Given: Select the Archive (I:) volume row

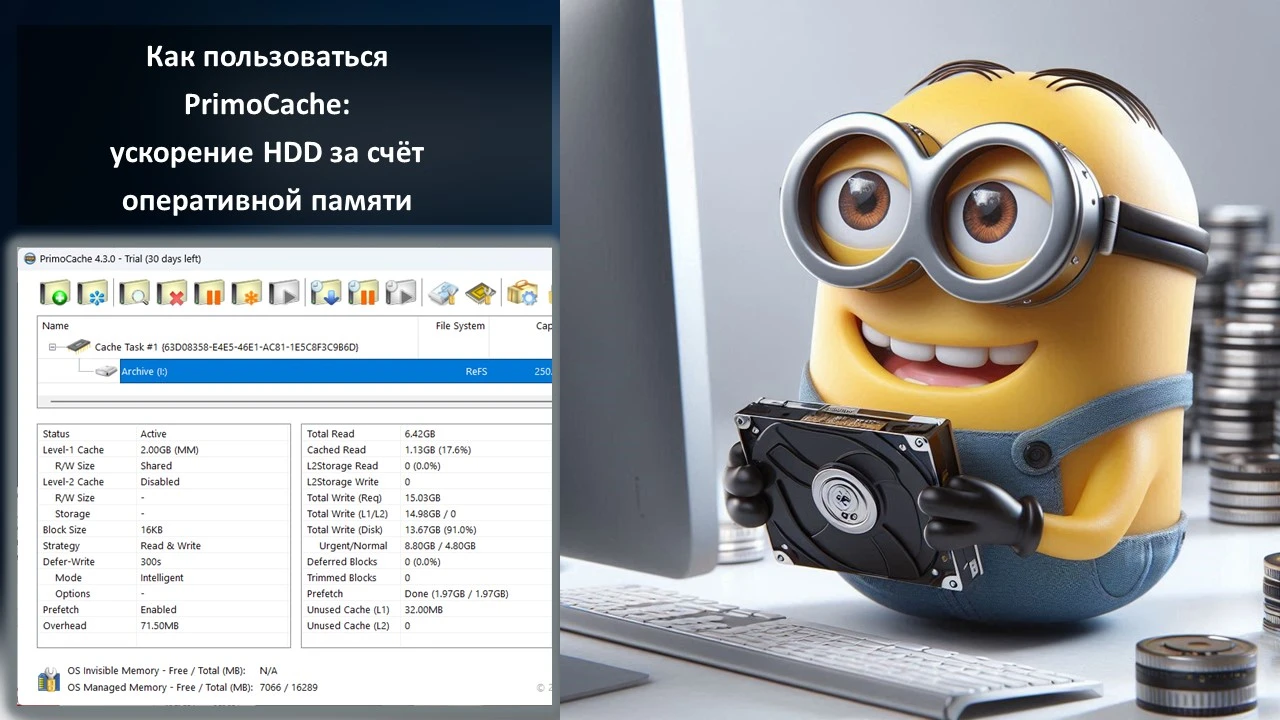Looking at the screenshot, I should click(x=336, y=371).
